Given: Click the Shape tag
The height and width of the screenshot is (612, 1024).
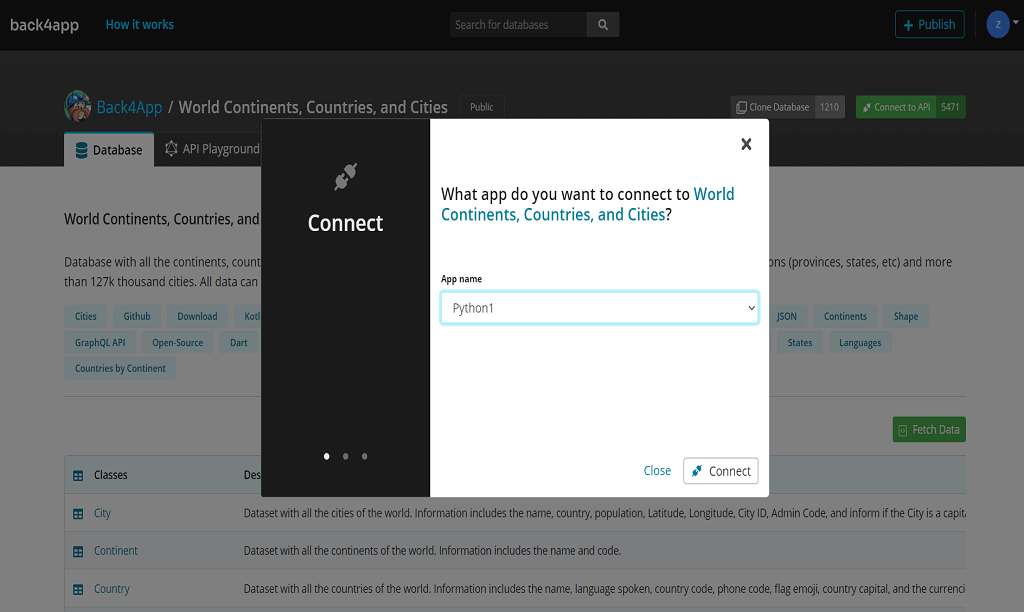Looking at the screenshot, I should pos(906,316).
